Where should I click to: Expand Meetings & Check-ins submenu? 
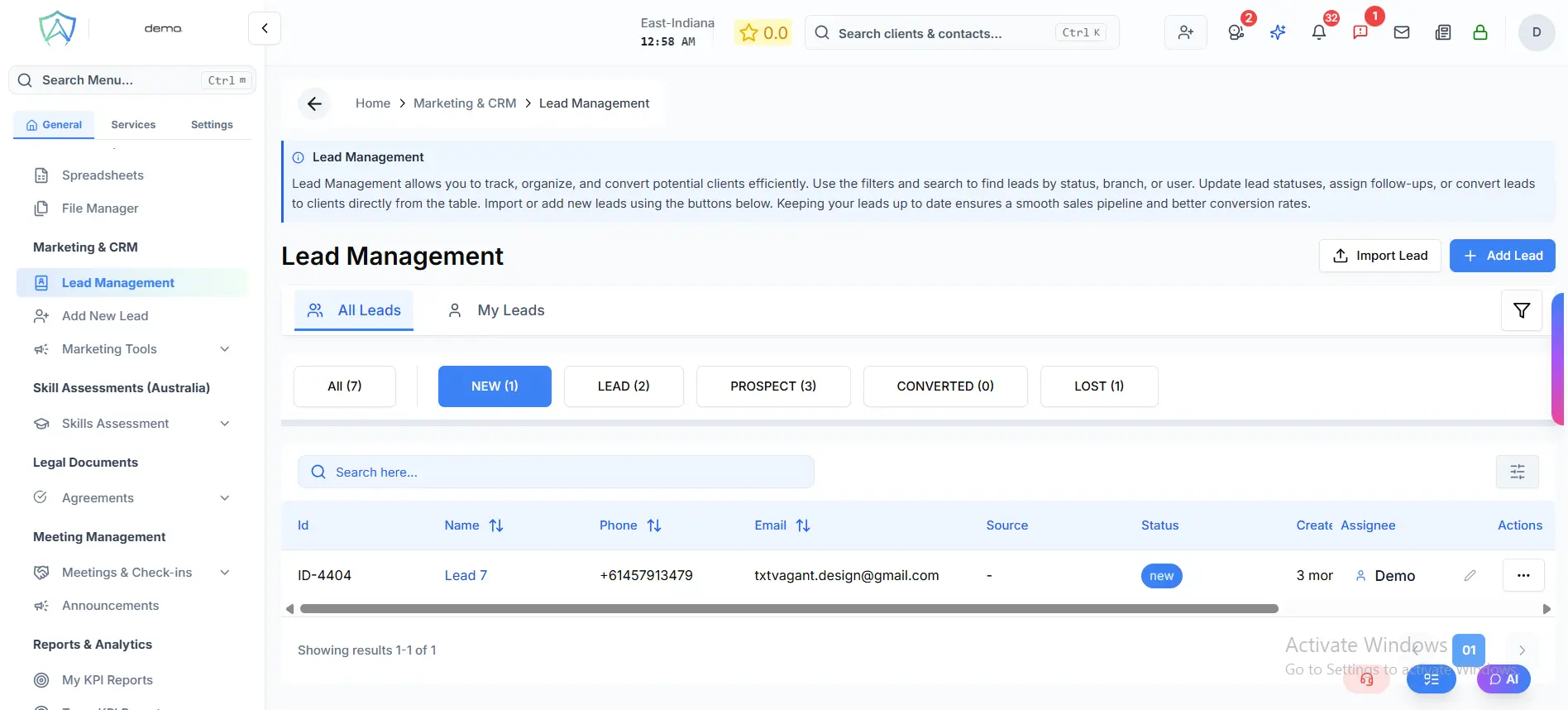224,573
